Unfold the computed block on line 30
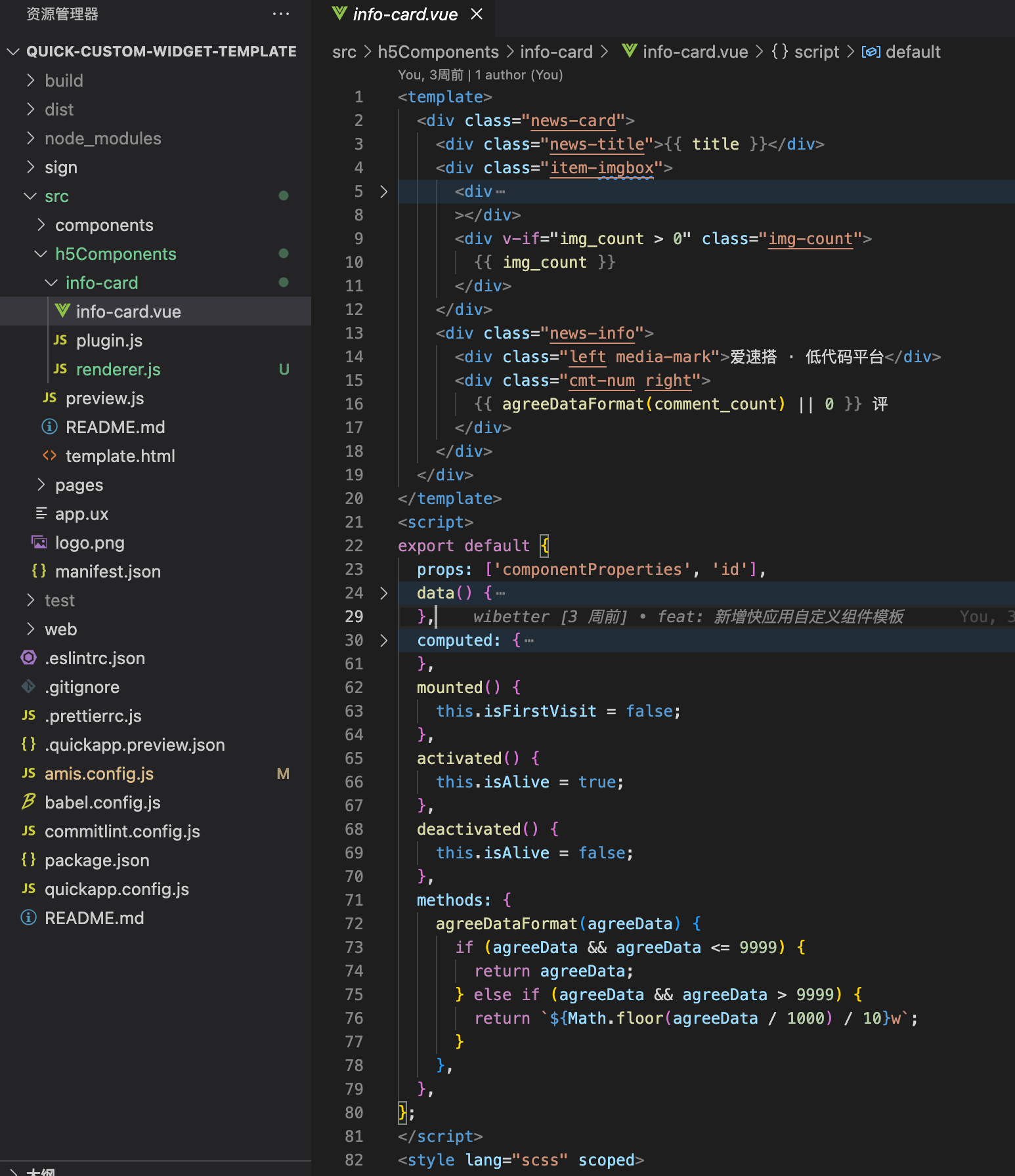This screenshot has height=1176, width=1015. pos(384,640)
